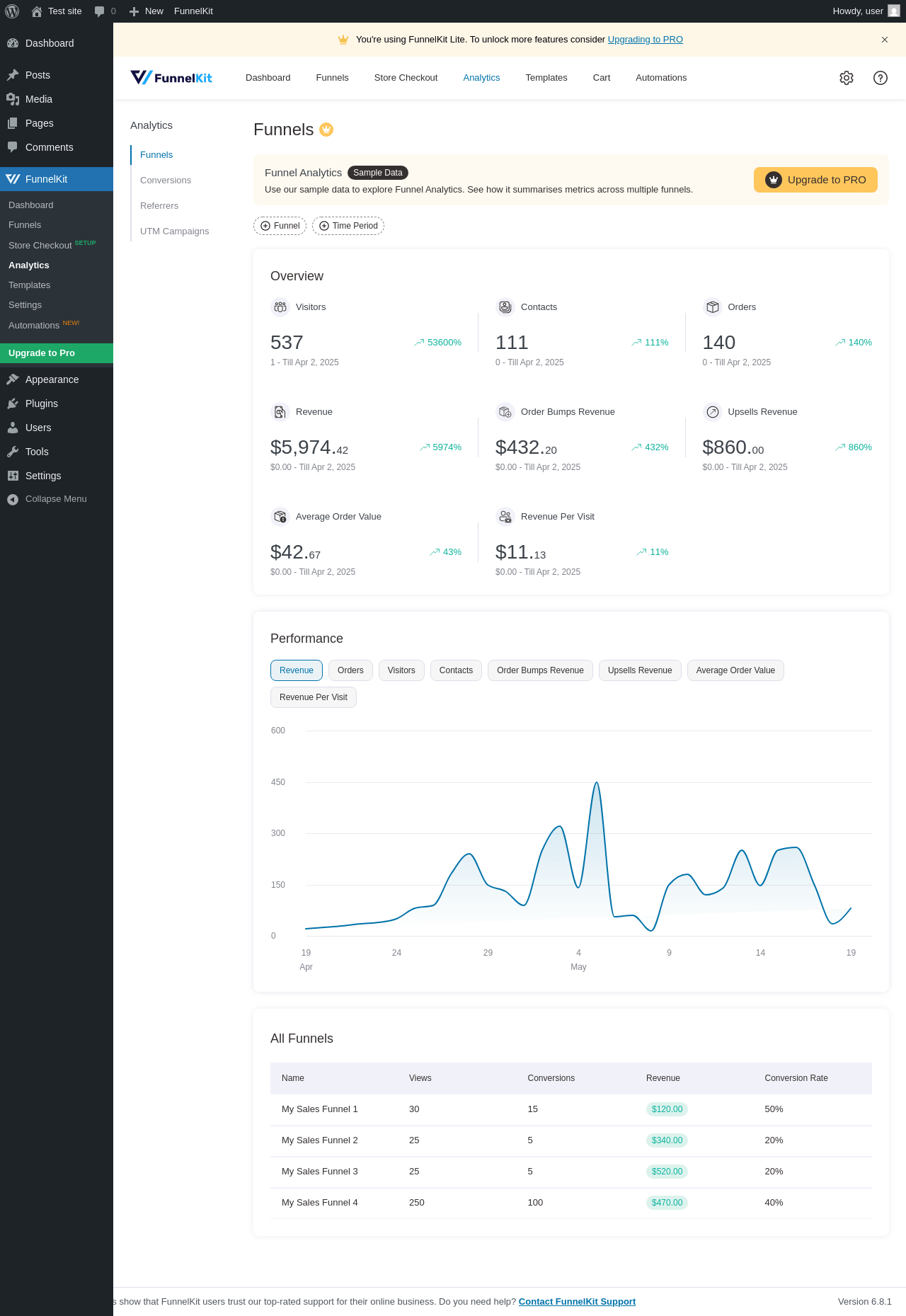Go to Conversions in Analytics sidebar
The image size is (906, 1316).
click(166, 181)
